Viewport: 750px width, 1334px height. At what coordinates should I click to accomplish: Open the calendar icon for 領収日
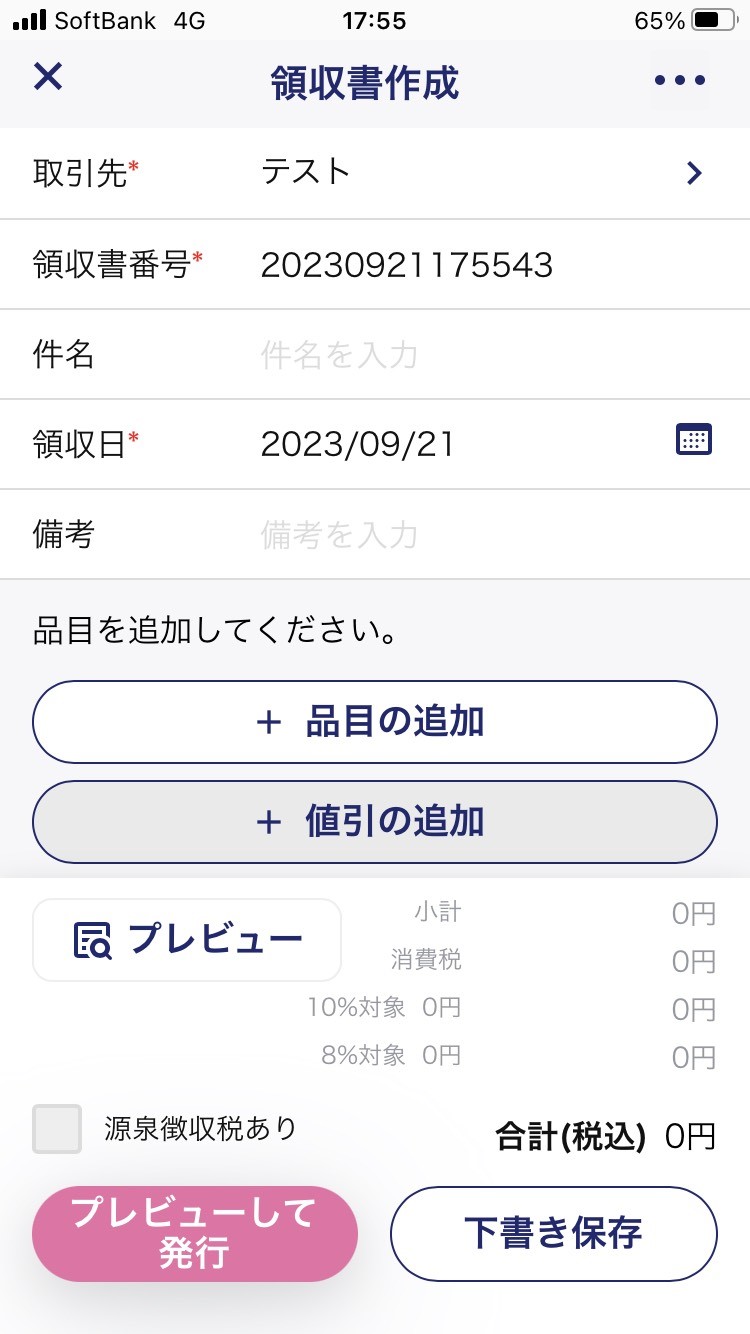tap(694, 440)
